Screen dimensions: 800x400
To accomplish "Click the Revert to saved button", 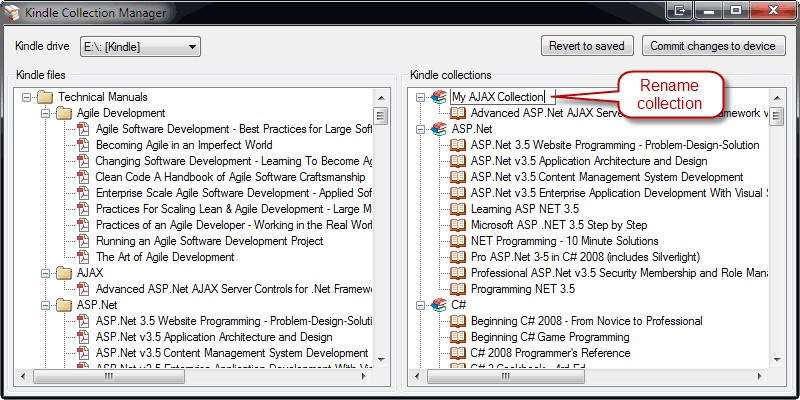I will coord(588,46).
